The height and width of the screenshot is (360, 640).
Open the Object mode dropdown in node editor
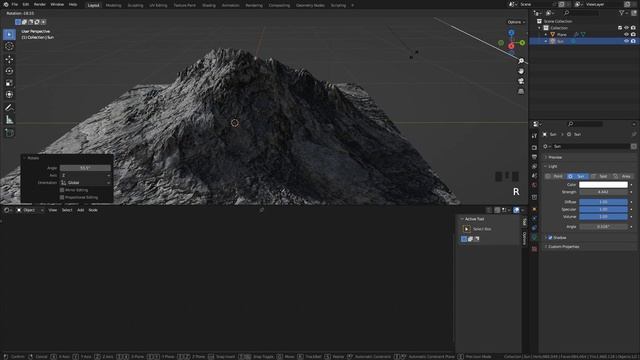[x=29, y=210]
